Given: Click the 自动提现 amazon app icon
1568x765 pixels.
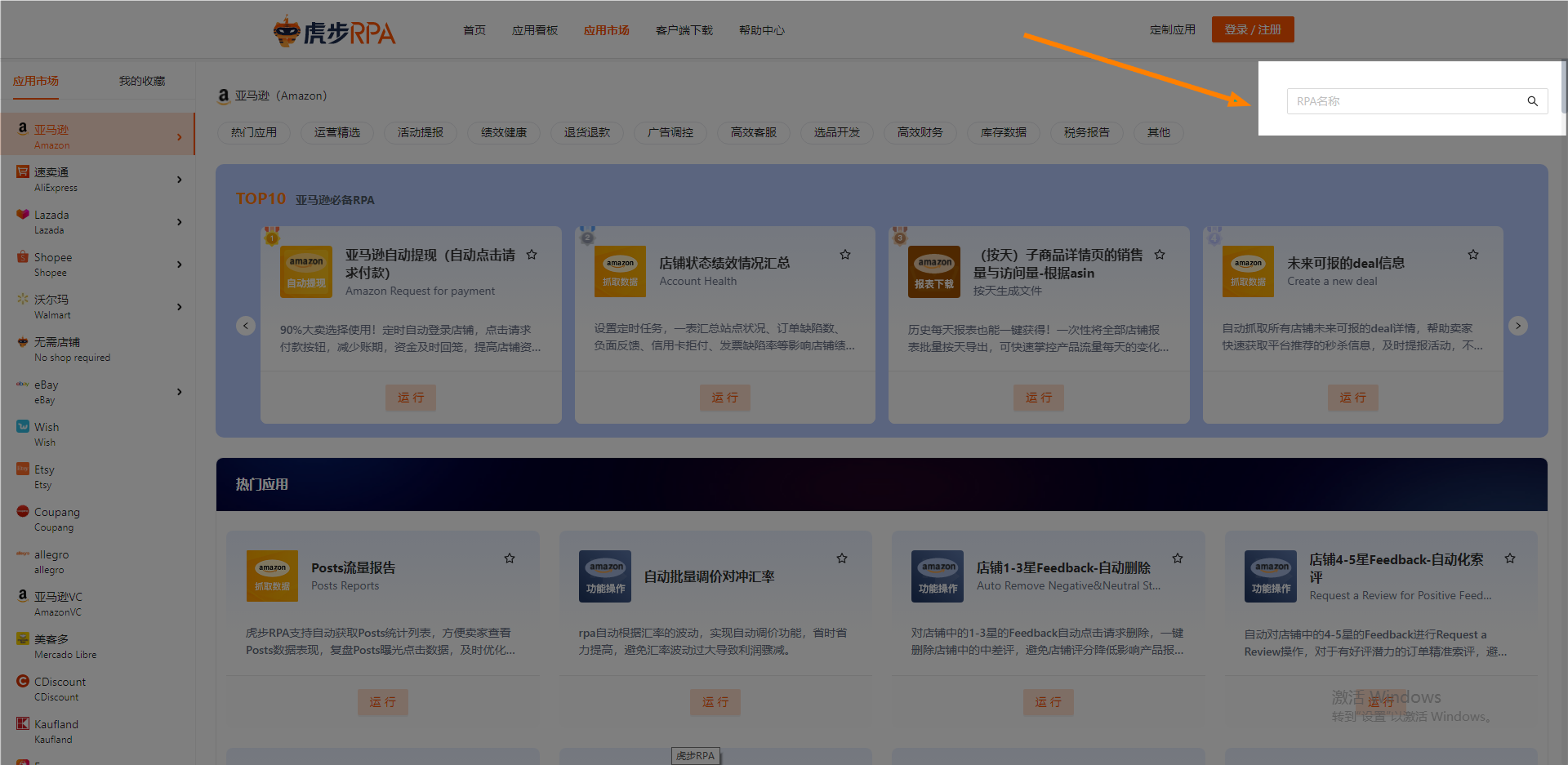Looking at the screenshot, I should coord(306,272).
